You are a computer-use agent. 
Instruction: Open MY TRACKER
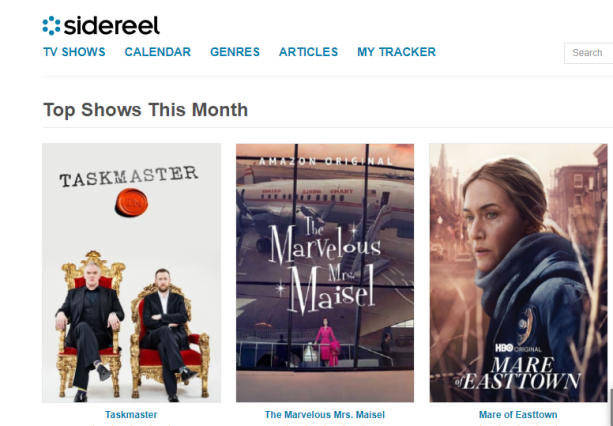coord(396,52)
